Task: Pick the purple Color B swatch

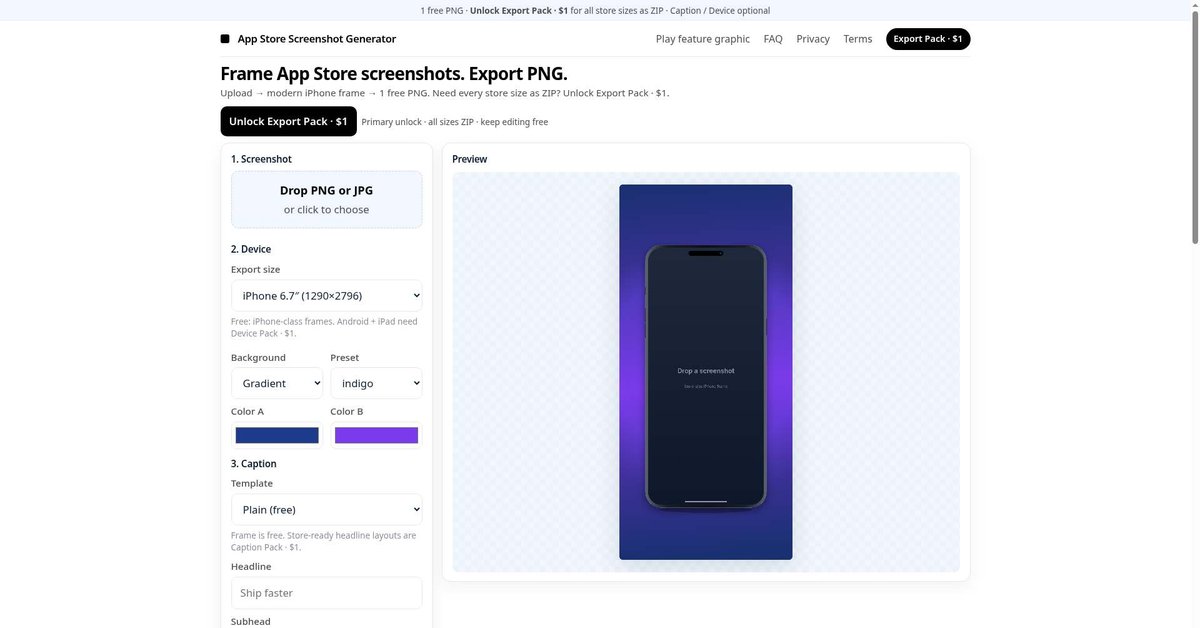Action: (376, 435)
